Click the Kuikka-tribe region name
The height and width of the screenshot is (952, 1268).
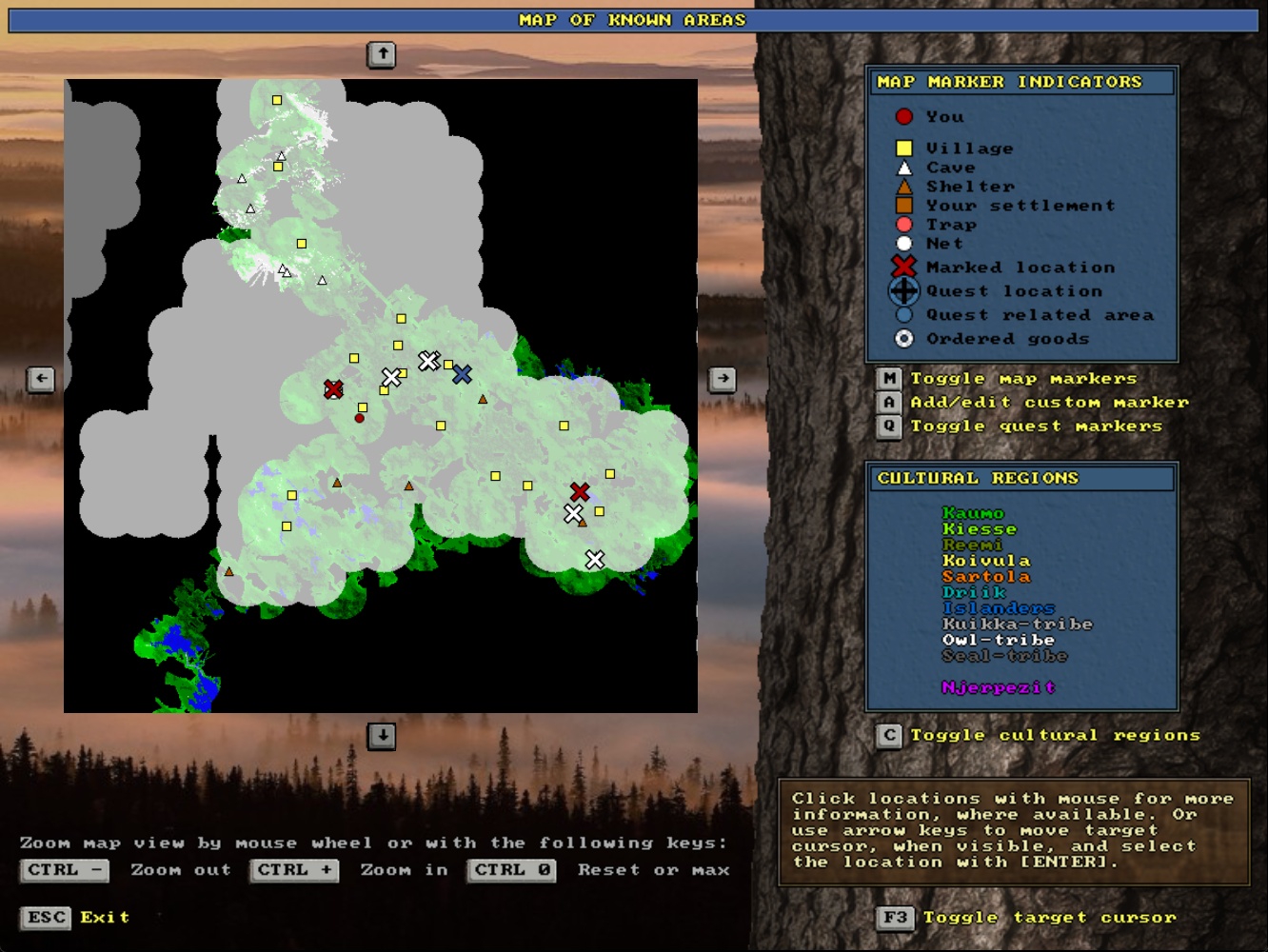[x=1018, y=625]
